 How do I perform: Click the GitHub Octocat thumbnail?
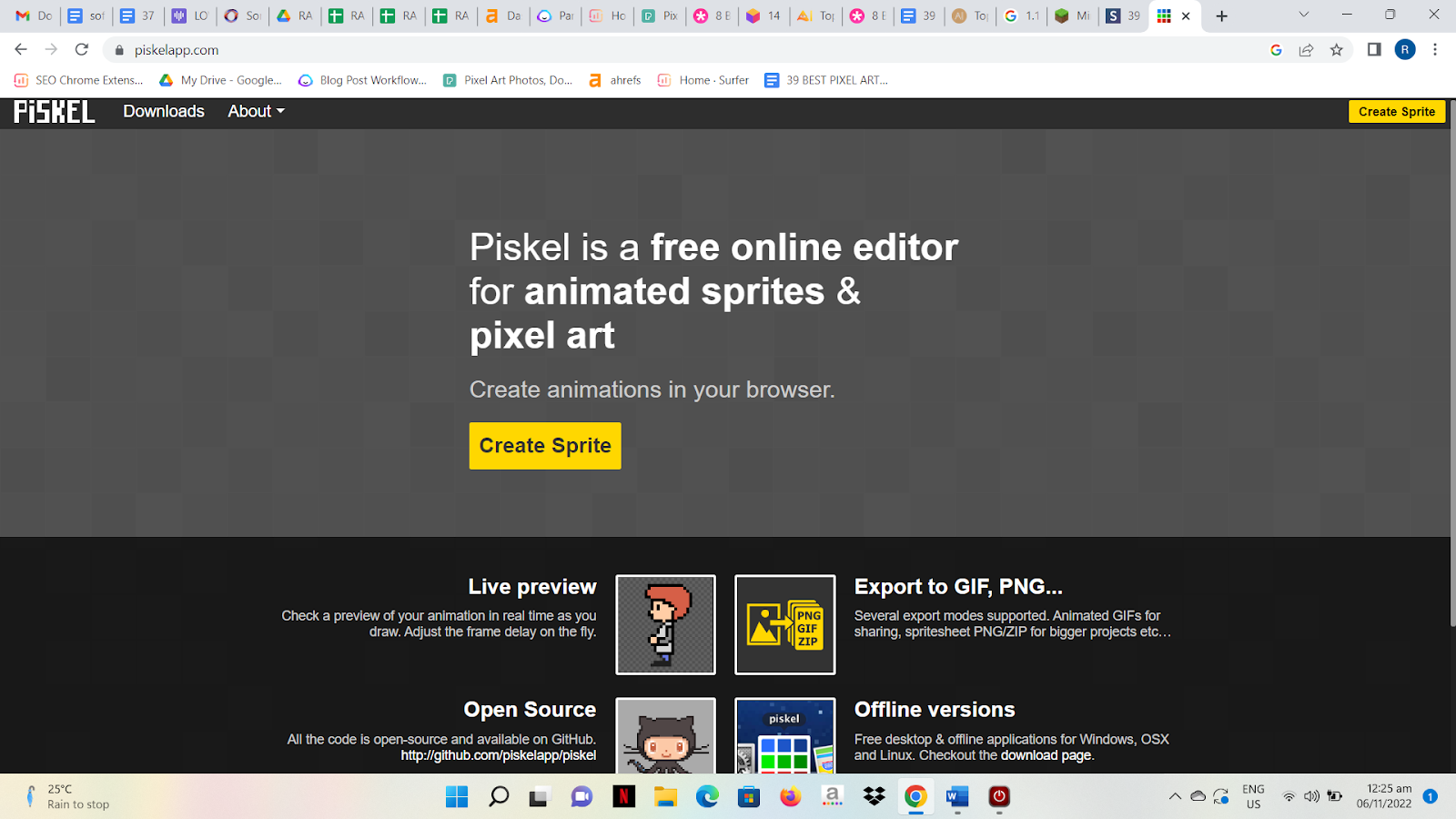pyautogui.click(x=666, y=735)
